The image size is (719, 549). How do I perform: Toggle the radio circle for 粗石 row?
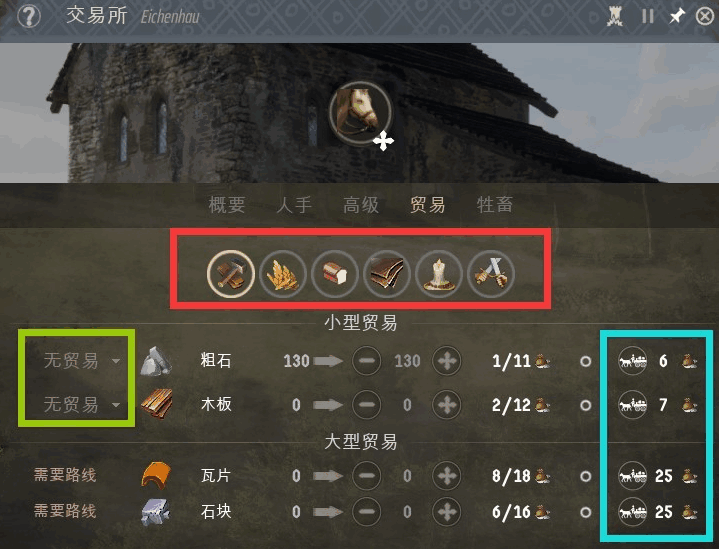click(x=585, y=361)
